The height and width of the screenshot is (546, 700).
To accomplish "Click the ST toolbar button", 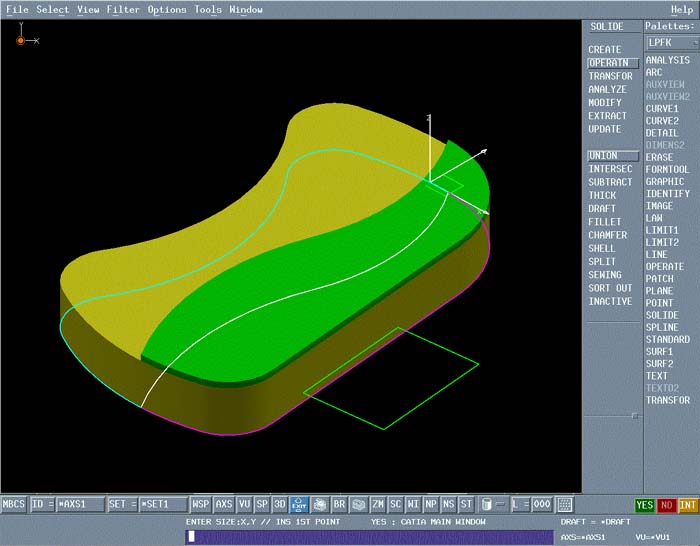I will [x=466, y=505].
